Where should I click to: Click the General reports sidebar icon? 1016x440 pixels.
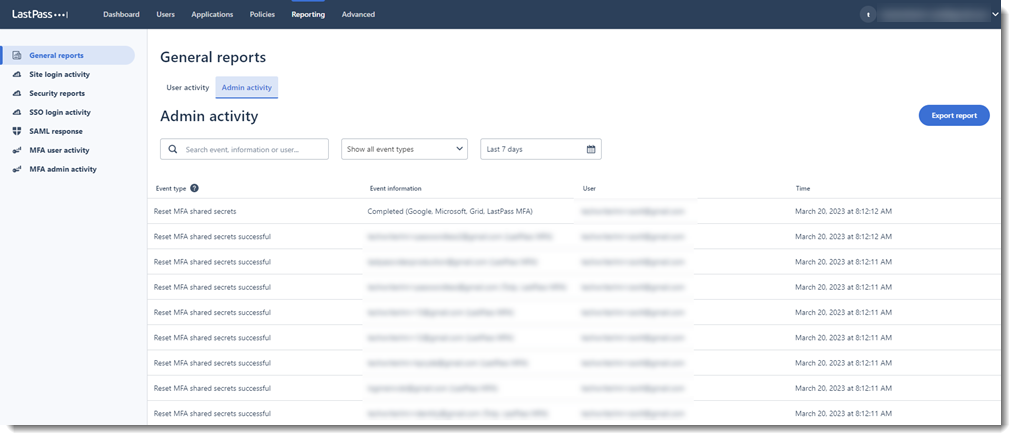coord(17,55)
